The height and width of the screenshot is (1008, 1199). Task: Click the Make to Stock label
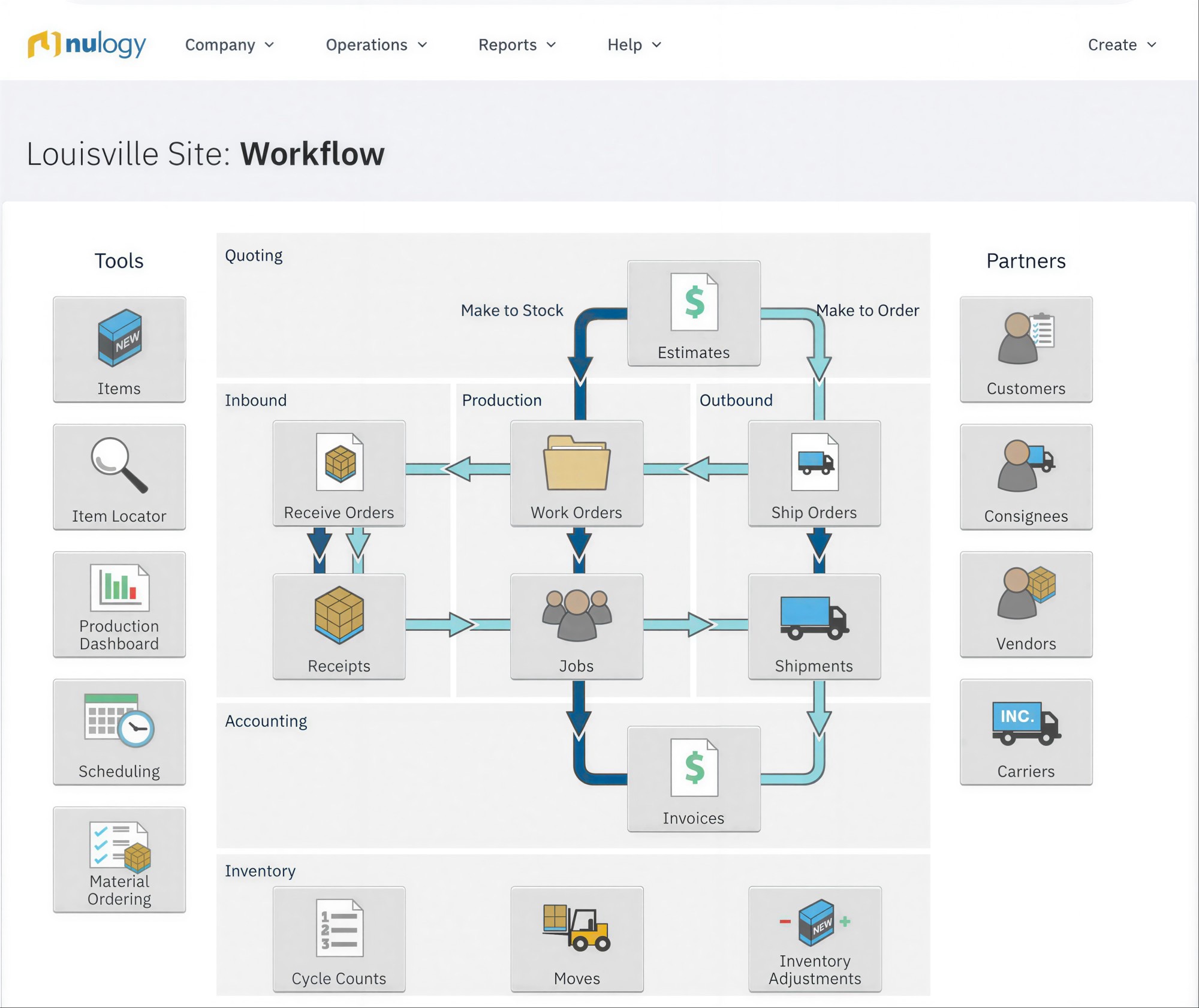[x=512, y=310]
